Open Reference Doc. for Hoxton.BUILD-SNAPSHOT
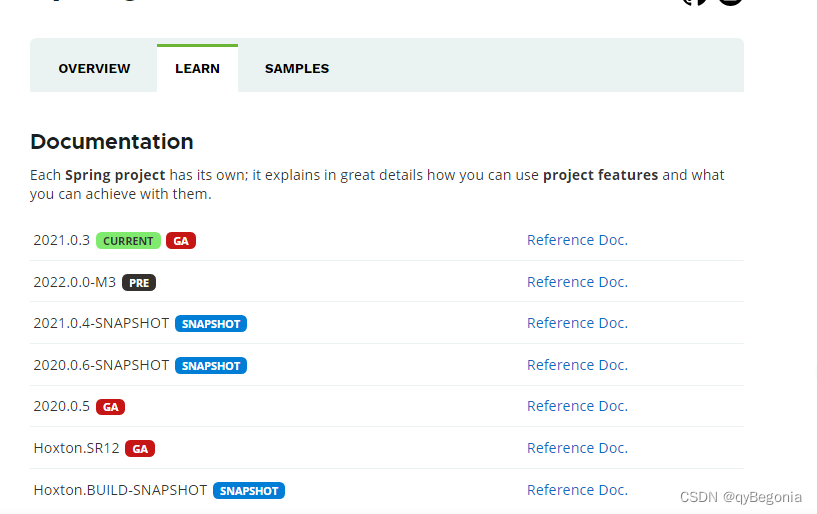This screenshot has height=514, width=817. (x=577, y=490)
